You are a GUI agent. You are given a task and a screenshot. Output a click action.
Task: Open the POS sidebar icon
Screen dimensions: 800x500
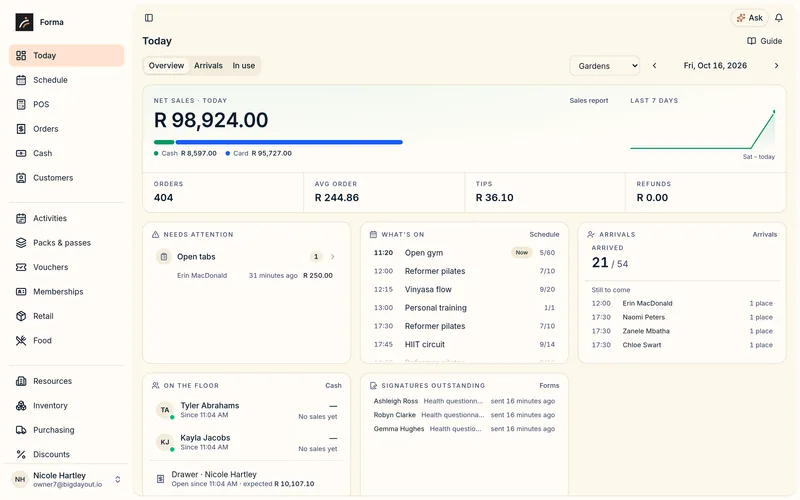[21, 105]
